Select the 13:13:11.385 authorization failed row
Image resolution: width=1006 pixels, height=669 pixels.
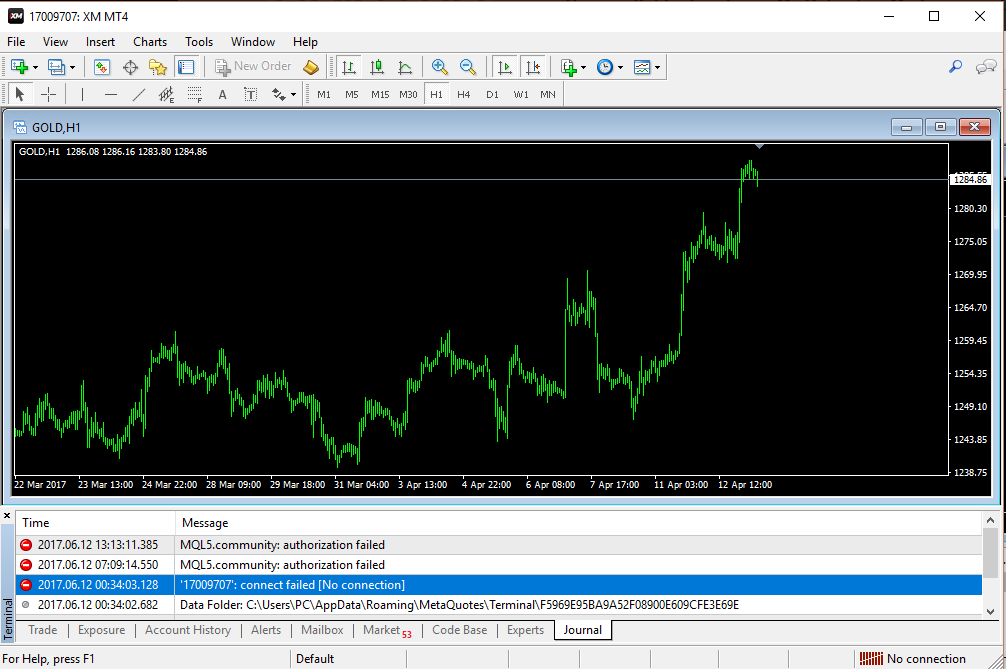(x=499, y=545)
